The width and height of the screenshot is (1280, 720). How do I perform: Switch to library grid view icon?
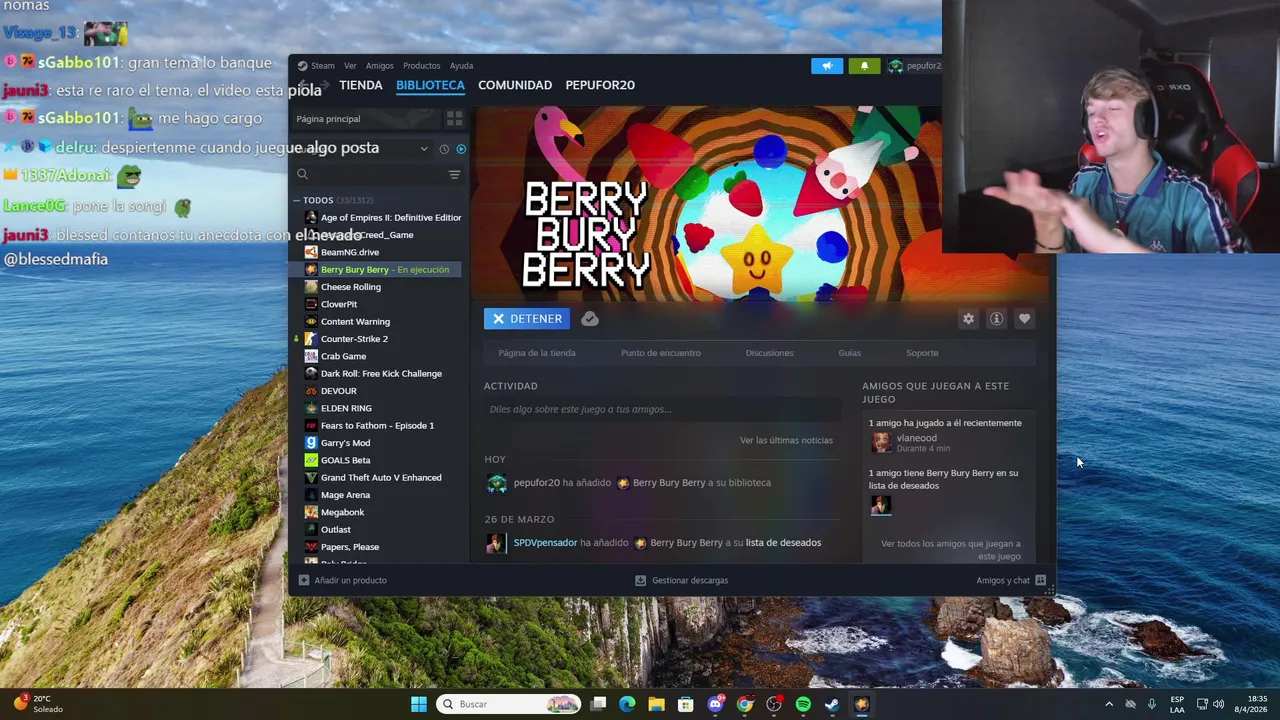[x=454, y=118]
